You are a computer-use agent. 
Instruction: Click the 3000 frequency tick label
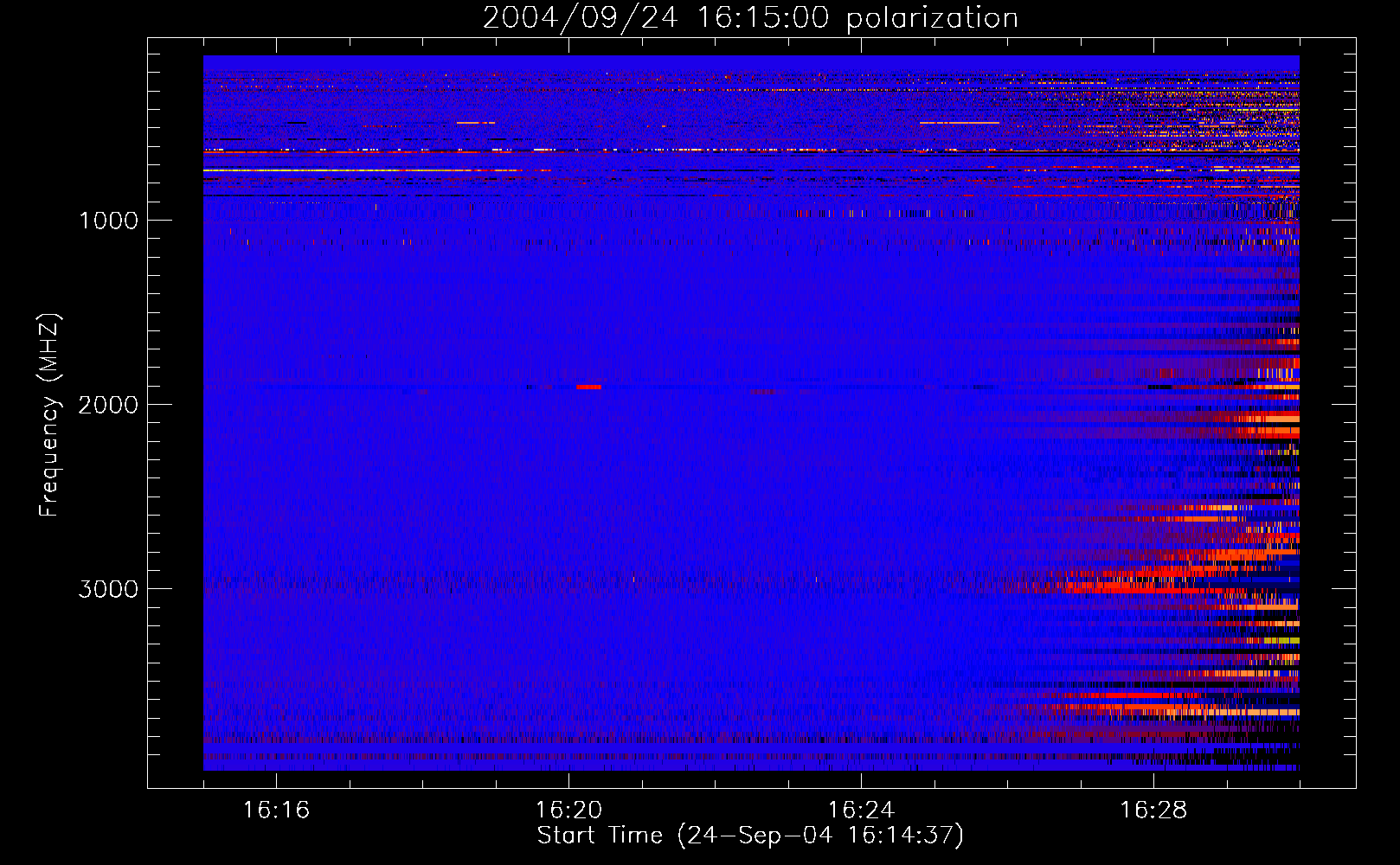108,589
